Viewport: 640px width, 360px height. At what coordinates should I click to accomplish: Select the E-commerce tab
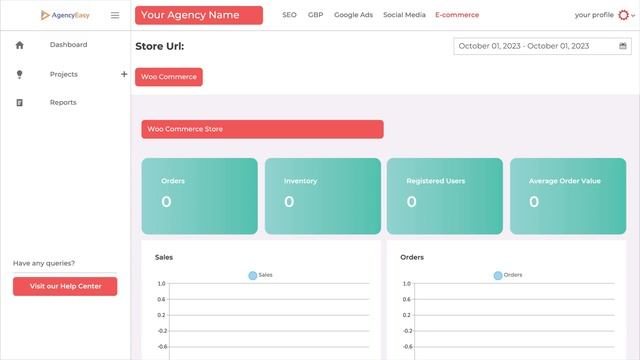click(457, 15)
